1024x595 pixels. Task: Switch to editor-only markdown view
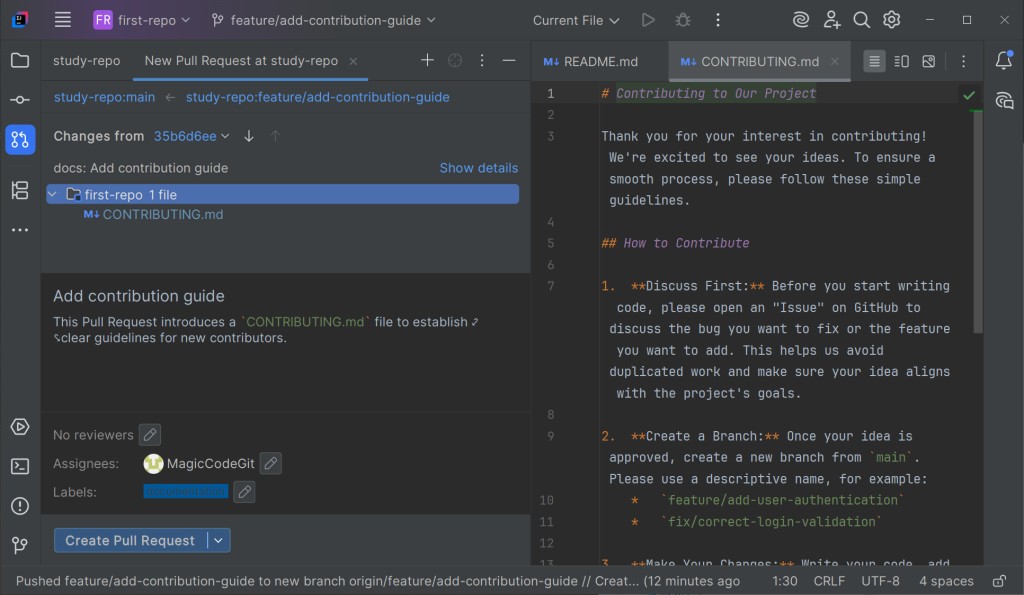[874, 61]
